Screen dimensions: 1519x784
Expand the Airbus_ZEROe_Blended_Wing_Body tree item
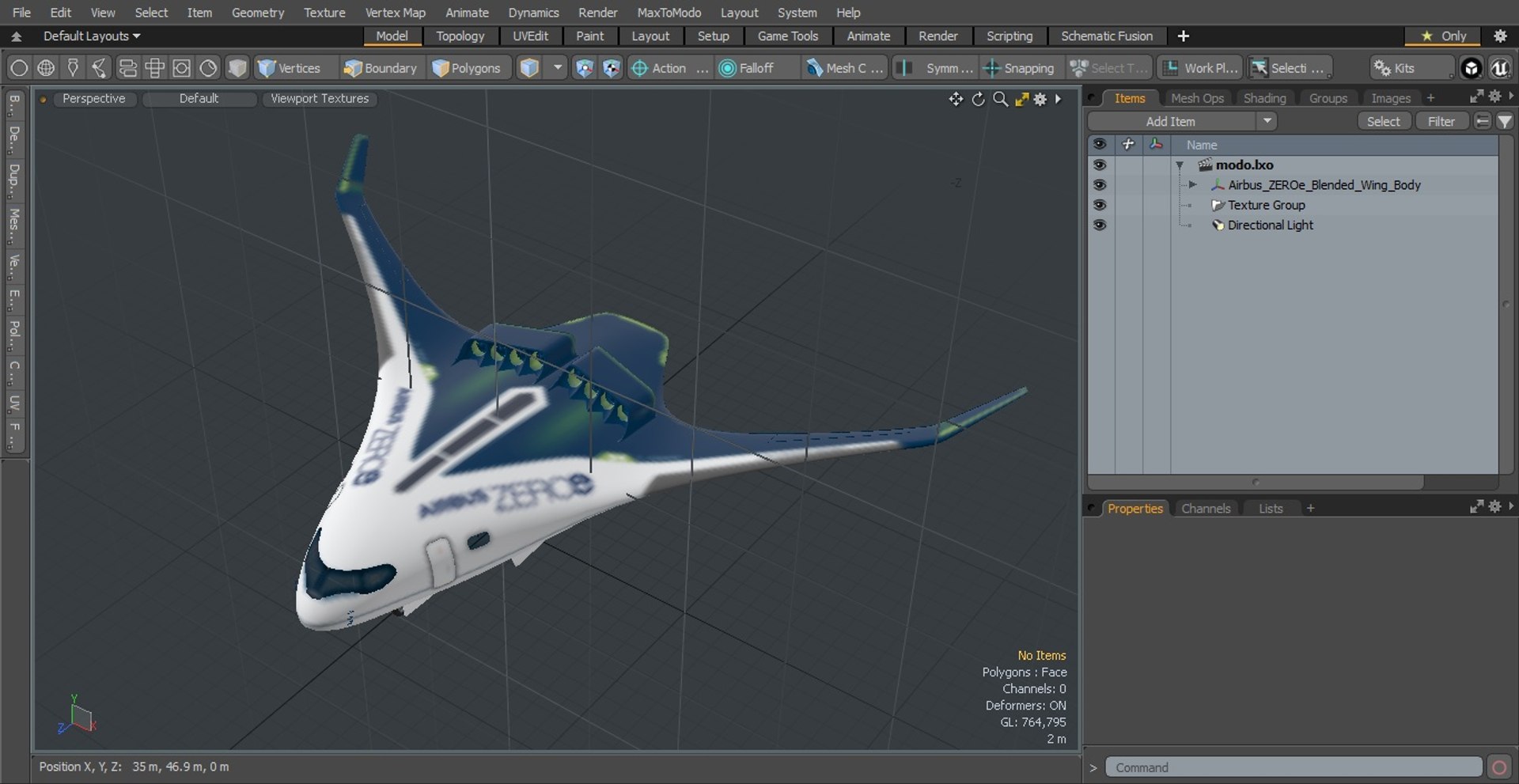[1192, 184]
